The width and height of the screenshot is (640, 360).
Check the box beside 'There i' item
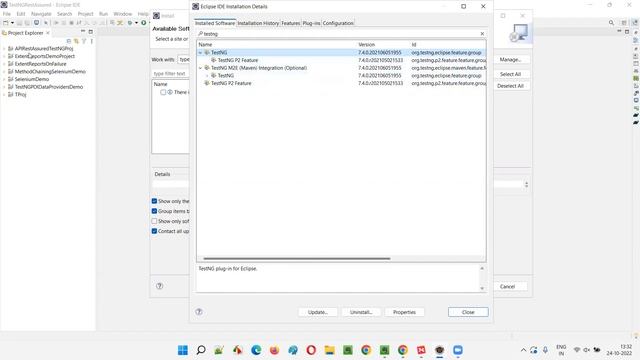point(163,92)
